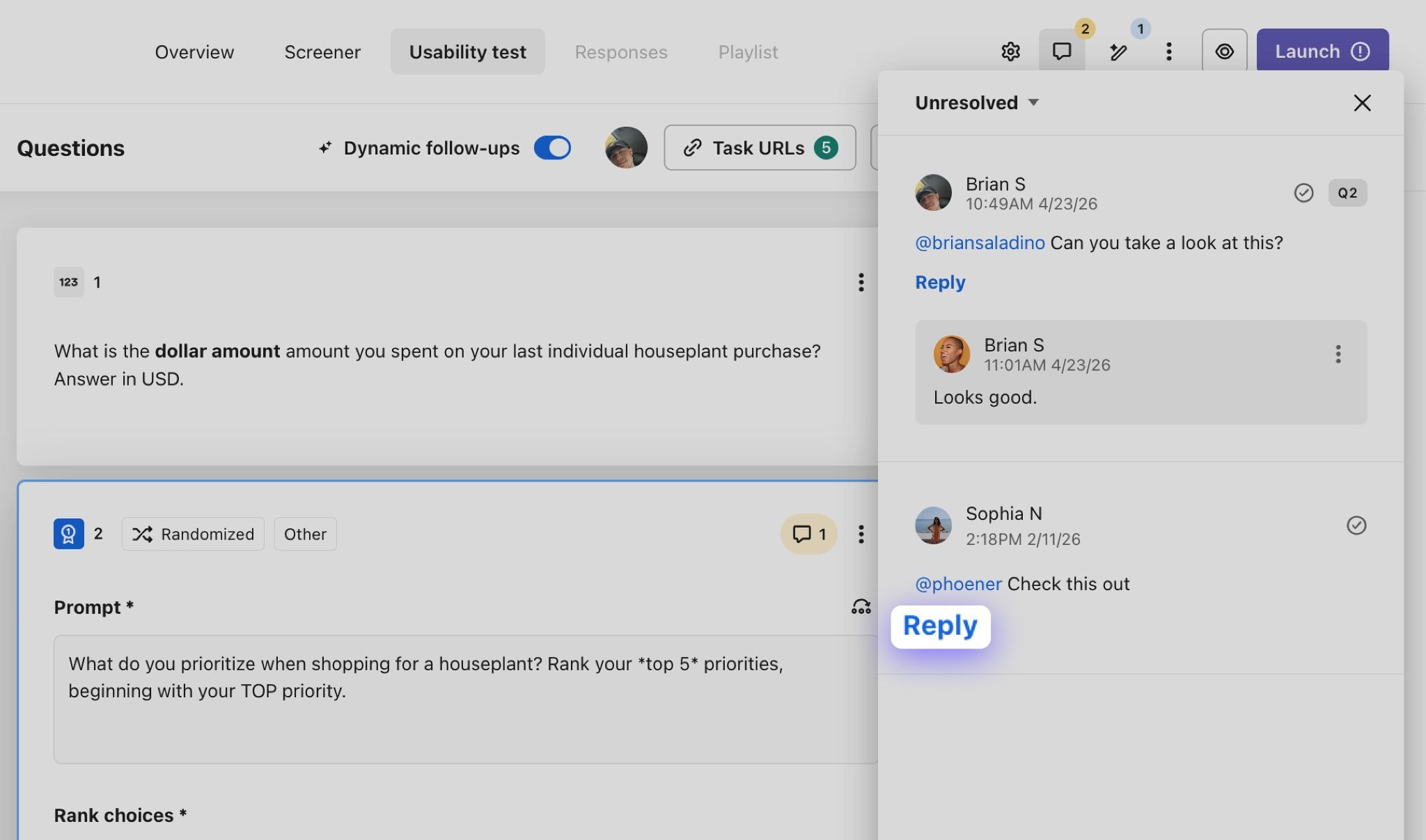Viewport: 1426px width, 840px height.
Task: Click the Launch button
Action: (1322, 51)
